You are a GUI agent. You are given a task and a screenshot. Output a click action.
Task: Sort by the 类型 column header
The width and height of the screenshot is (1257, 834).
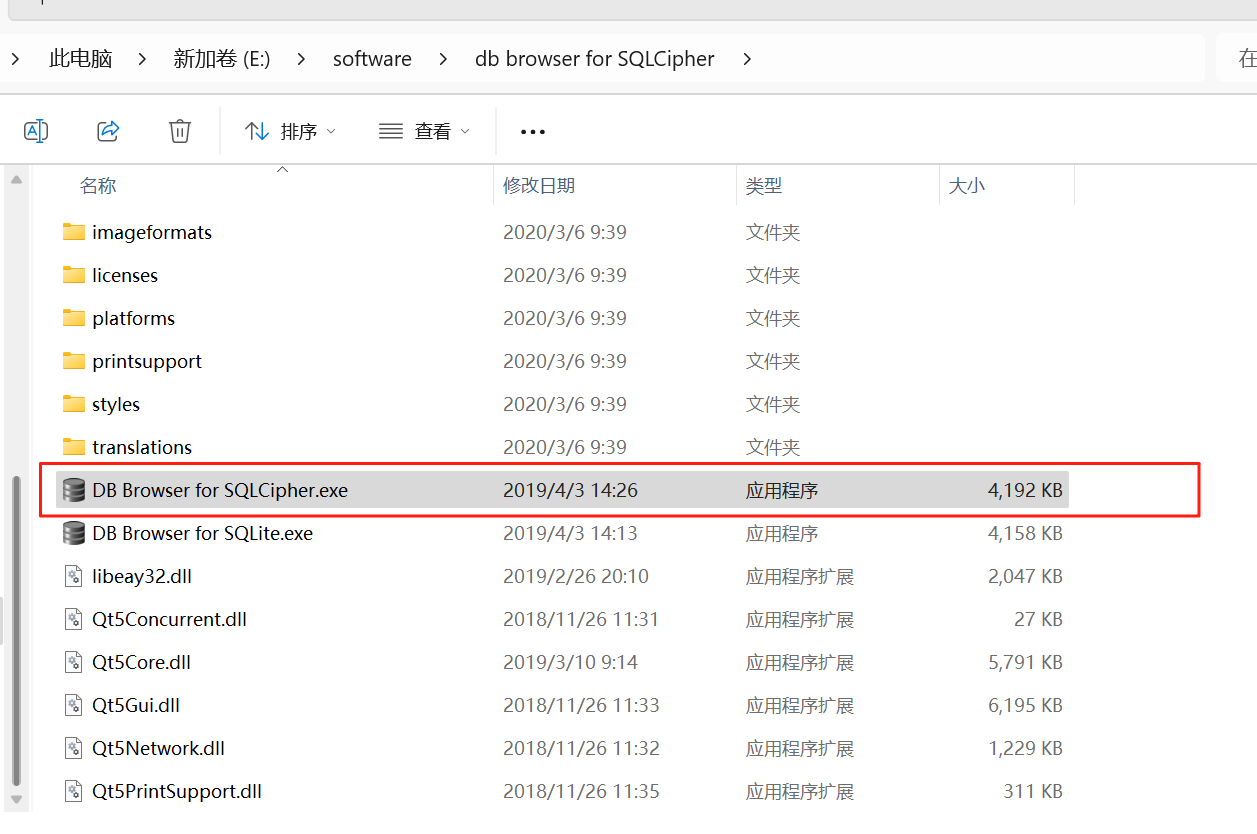point(764,186)
